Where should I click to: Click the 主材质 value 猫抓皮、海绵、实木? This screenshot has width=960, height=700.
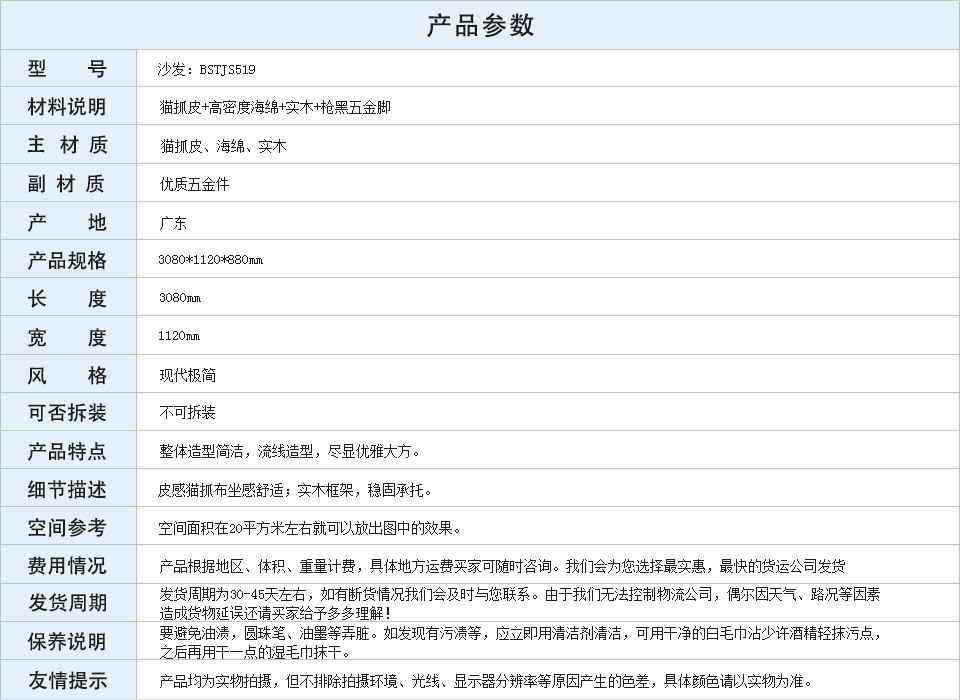click(x=223, y=146)
